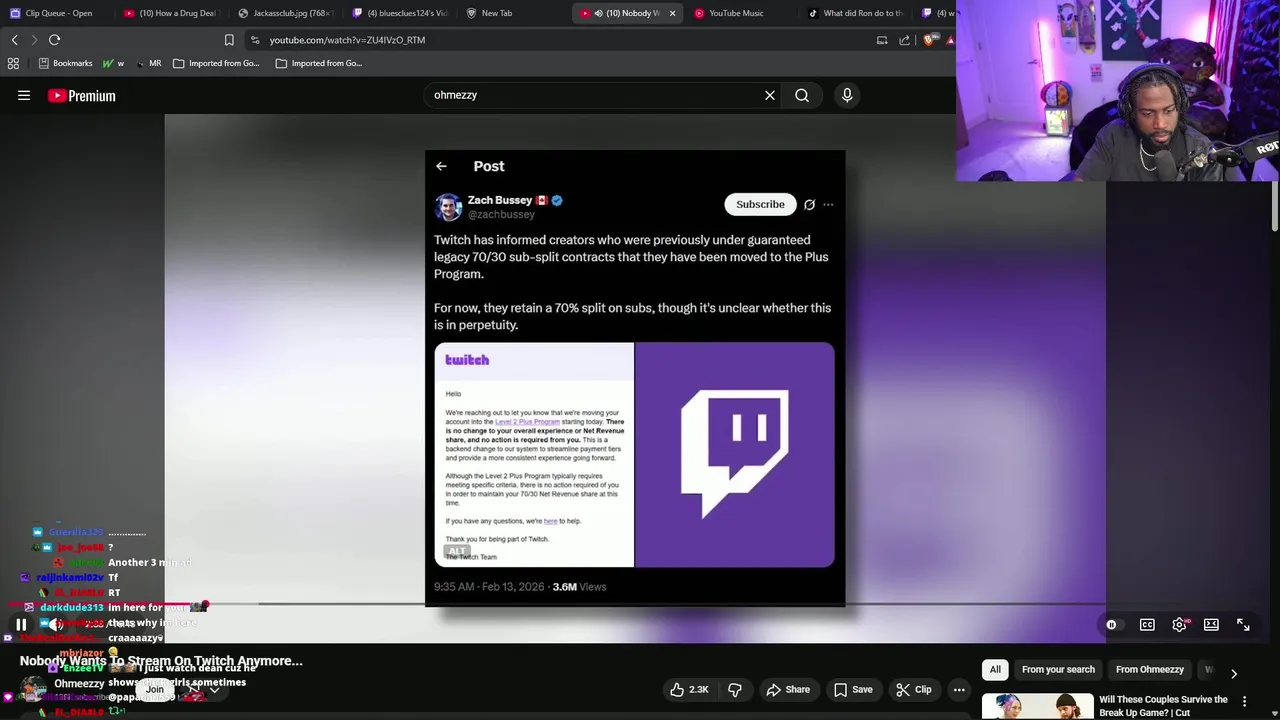This screenshot has width=1280, height=720.
Task: Open more actions three-dot menu
Action: point(959,689)
